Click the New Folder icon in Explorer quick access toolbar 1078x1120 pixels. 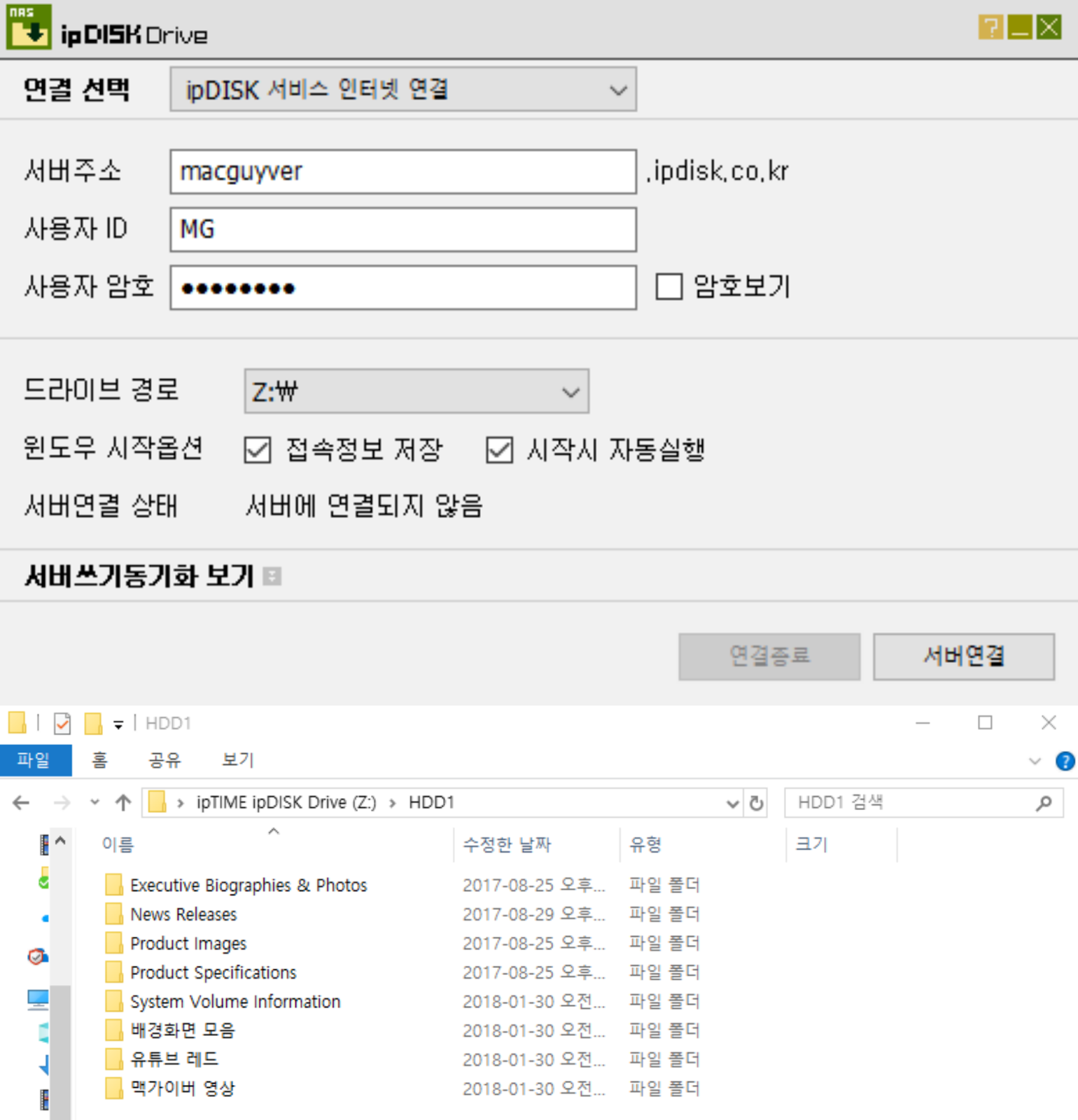pos(93,723)
